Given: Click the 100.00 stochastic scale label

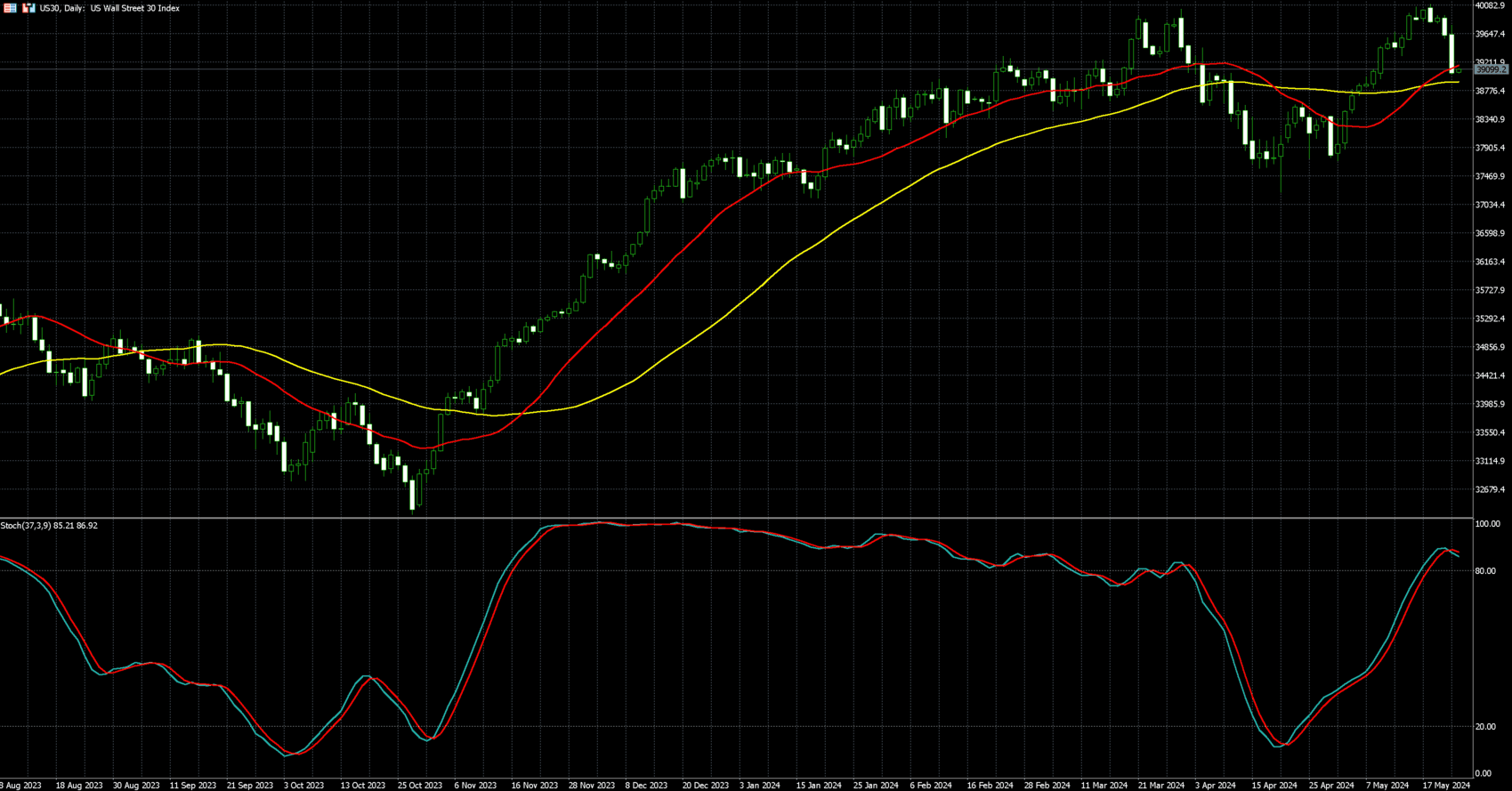Looking at the screenshot, I should point(1487,524).
